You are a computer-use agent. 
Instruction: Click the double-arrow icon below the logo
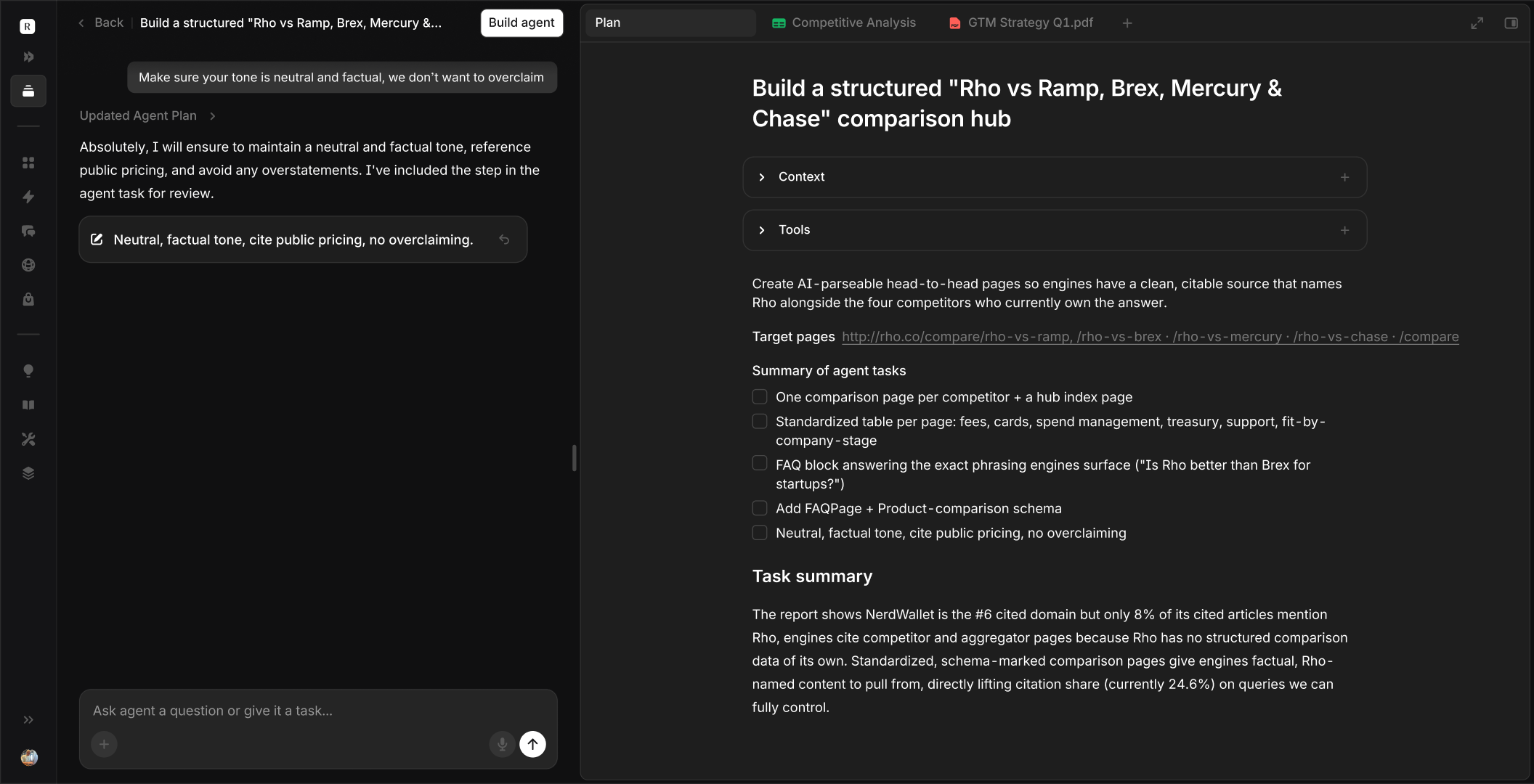coord(28,57)
